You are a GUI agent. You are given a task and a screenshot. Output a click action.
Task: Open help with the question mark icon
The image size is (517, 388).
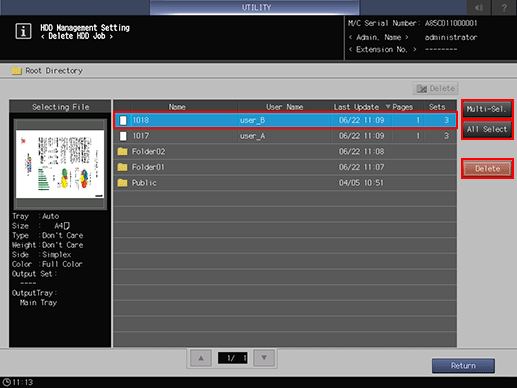pos(504,7)
